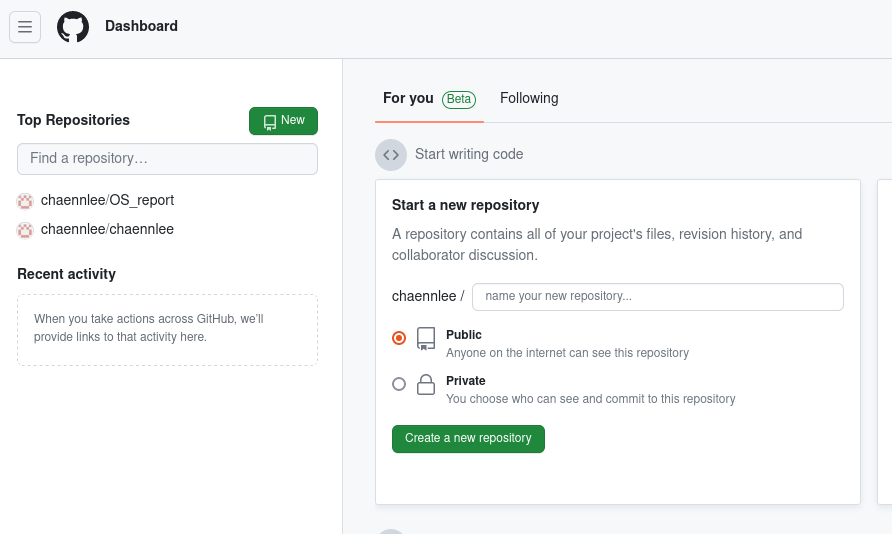Click the 'Recent activity' heading
This screenshot has height=534, width=892.
click(x=67, y=274)
